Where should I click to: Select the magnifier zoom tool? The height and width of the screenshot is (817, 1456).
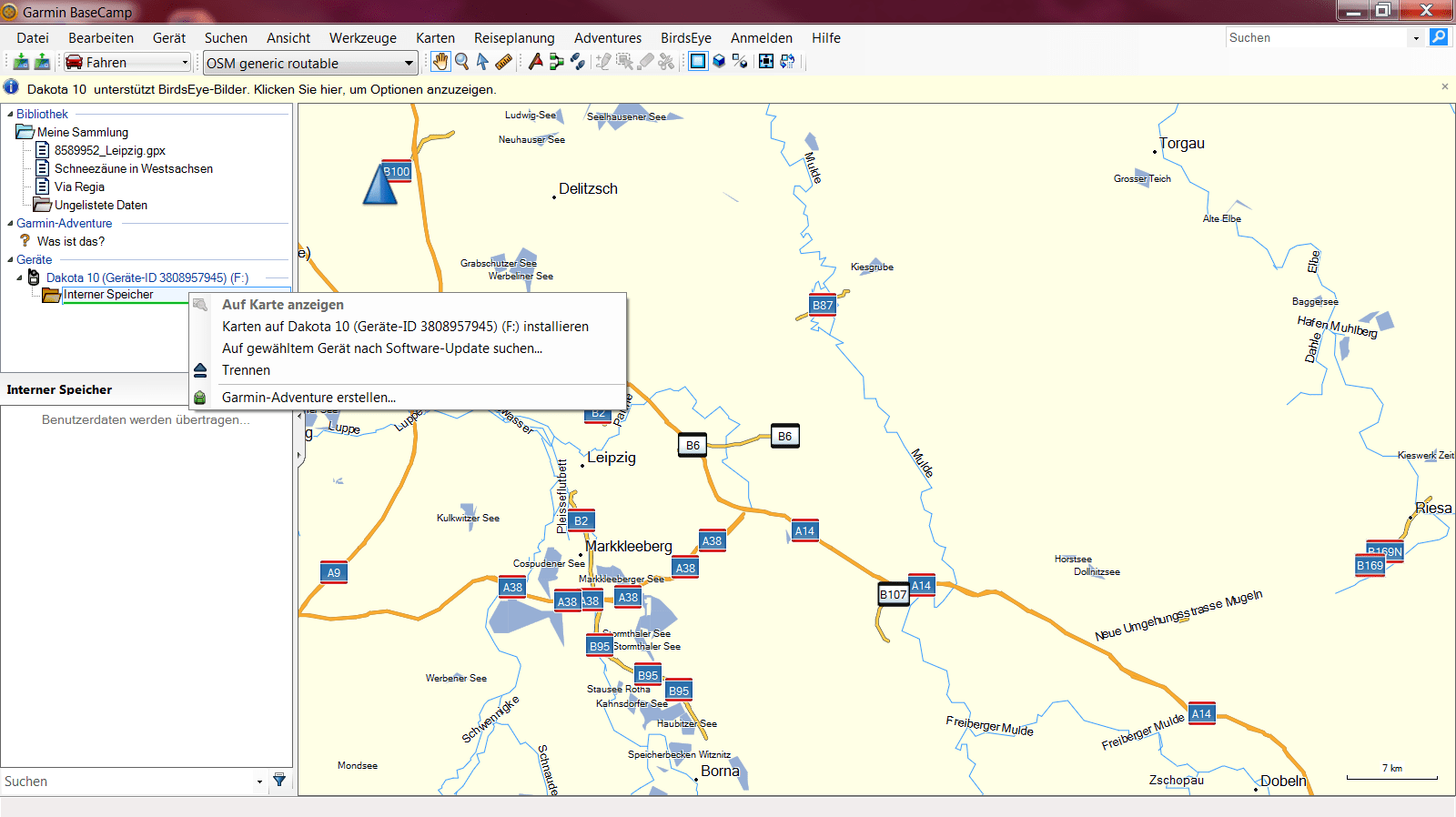pos(462,62)
